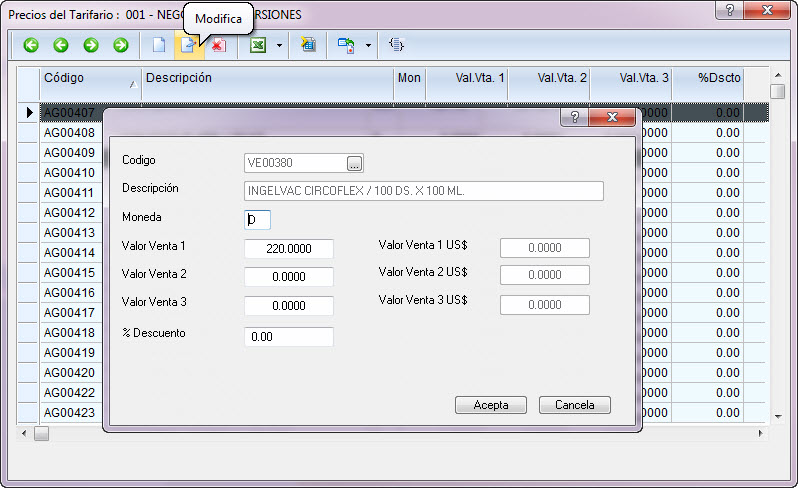Click the curly braces list icon

tap(397, 45)
